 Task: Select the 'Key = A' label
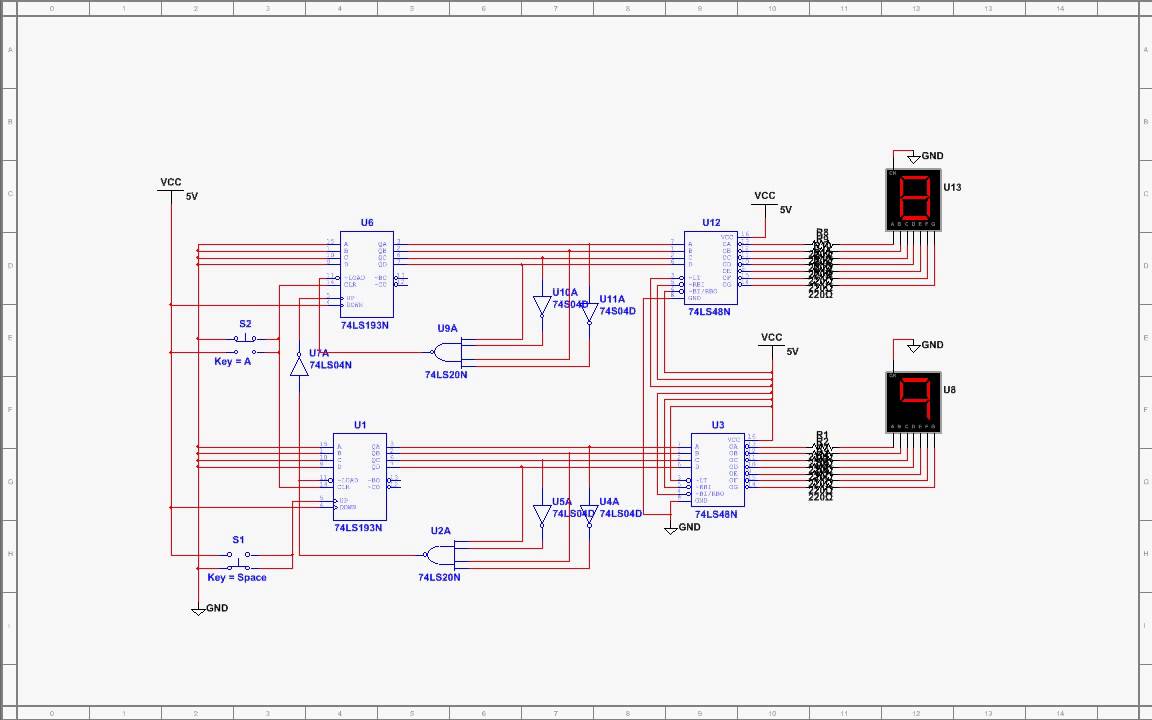tap(233, 361)
